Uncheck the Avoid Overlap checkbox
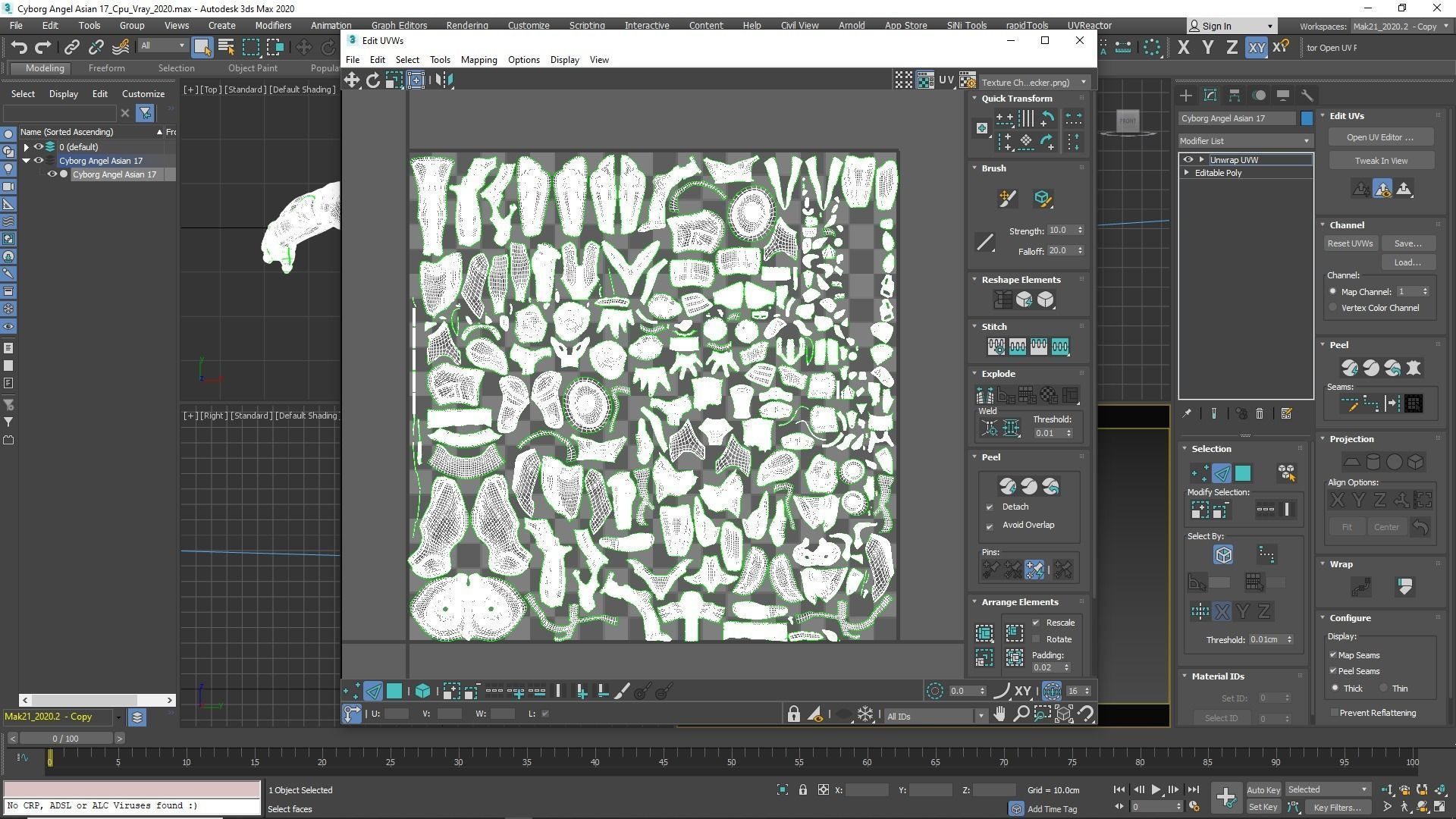Image resolution: width=1456 pixels, height=819 pixels. (x=990, y=526)
